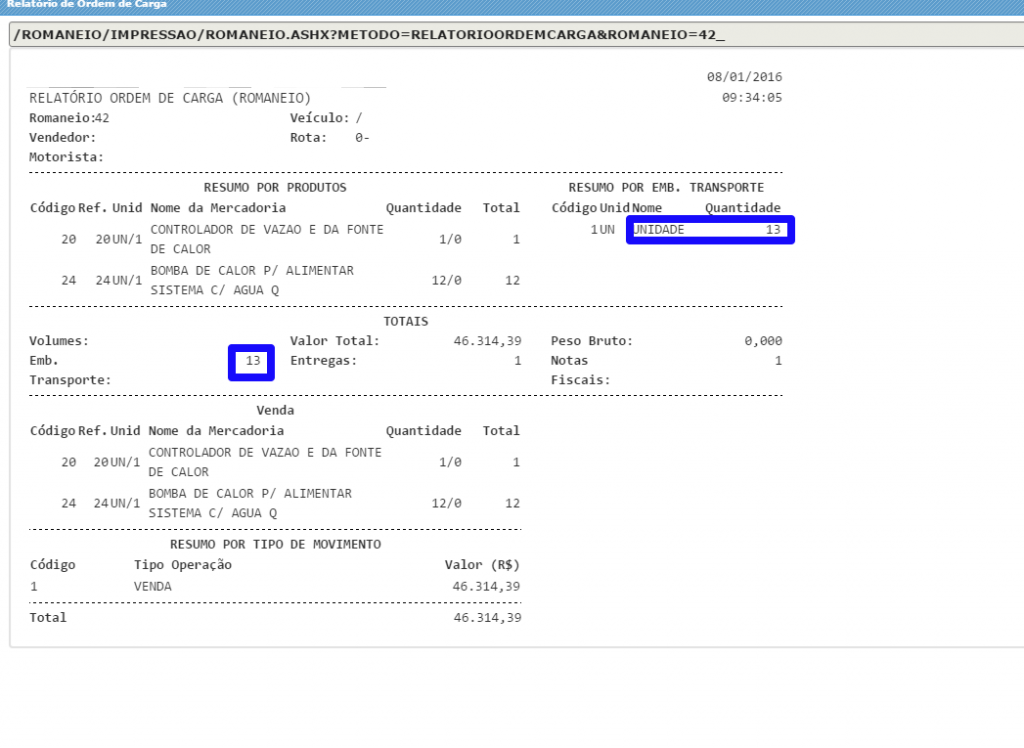This screenshot has width=1024, height=748.
Task: Click the Valor Total amount 46.314,39
Action: click(487, 340)
